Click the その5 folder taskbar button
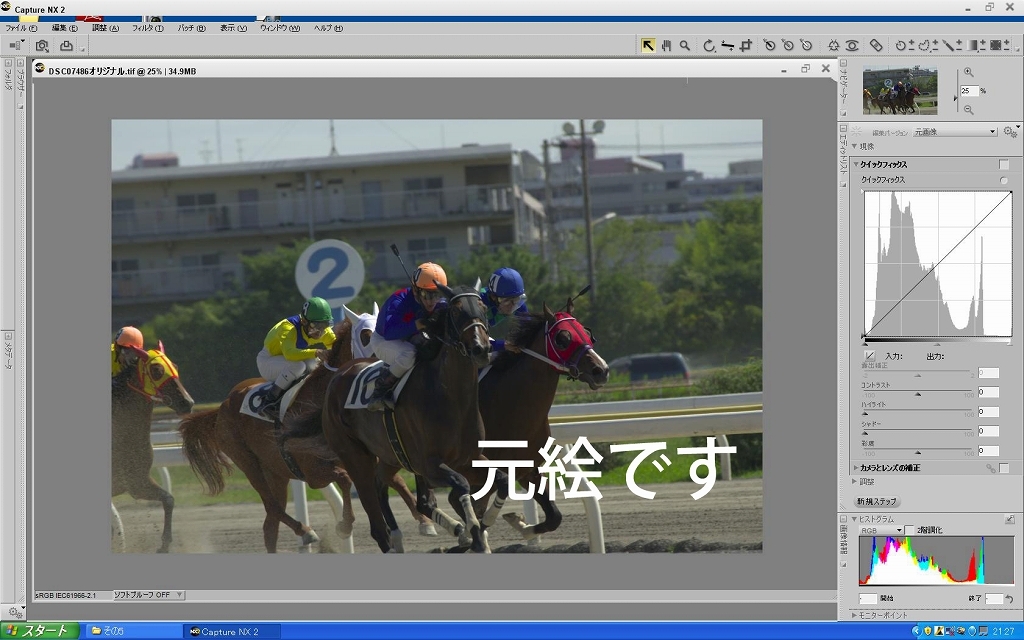The width and height of the screenshot is (1024, 640). click(x=134, y=632)
